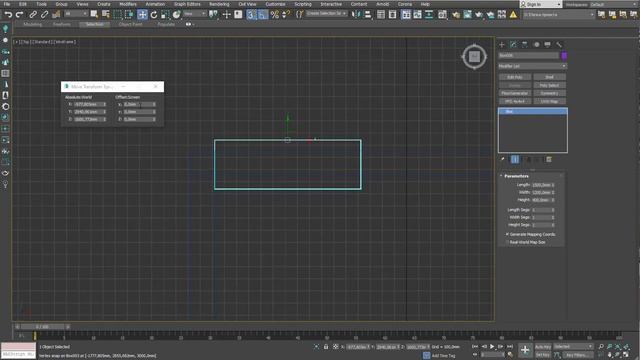Toggle the Angle Snap button

(x=262, y=15)
